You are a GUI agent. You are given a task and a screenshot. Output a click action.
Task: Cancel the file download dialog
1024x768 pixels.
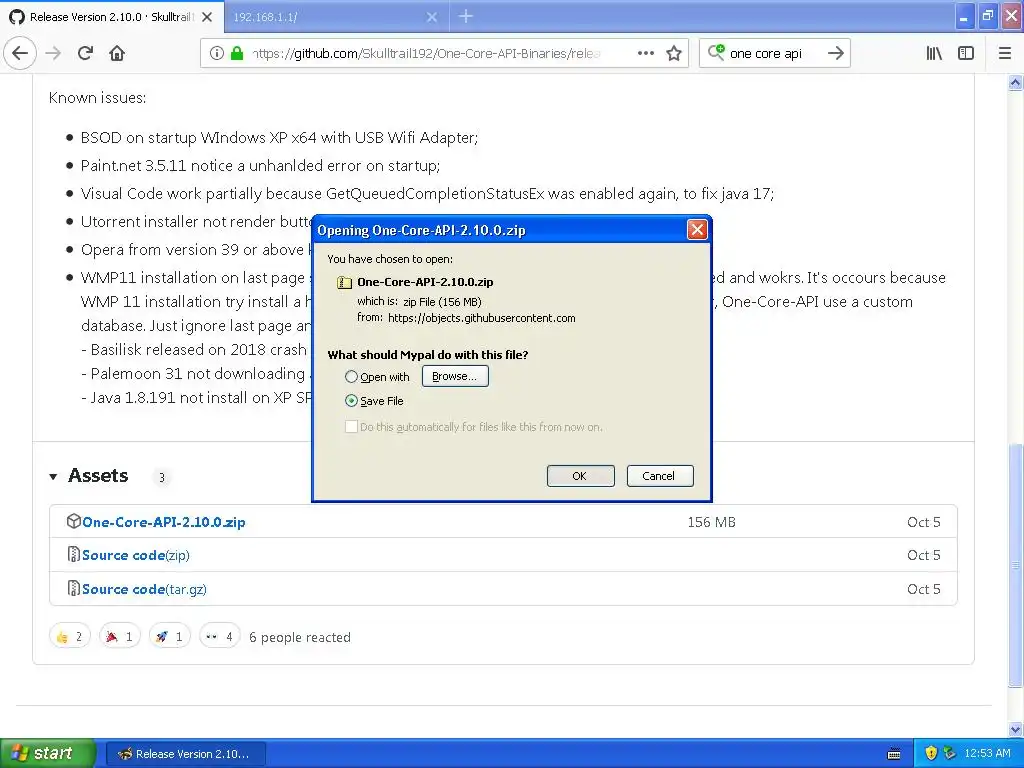point(660,476)
